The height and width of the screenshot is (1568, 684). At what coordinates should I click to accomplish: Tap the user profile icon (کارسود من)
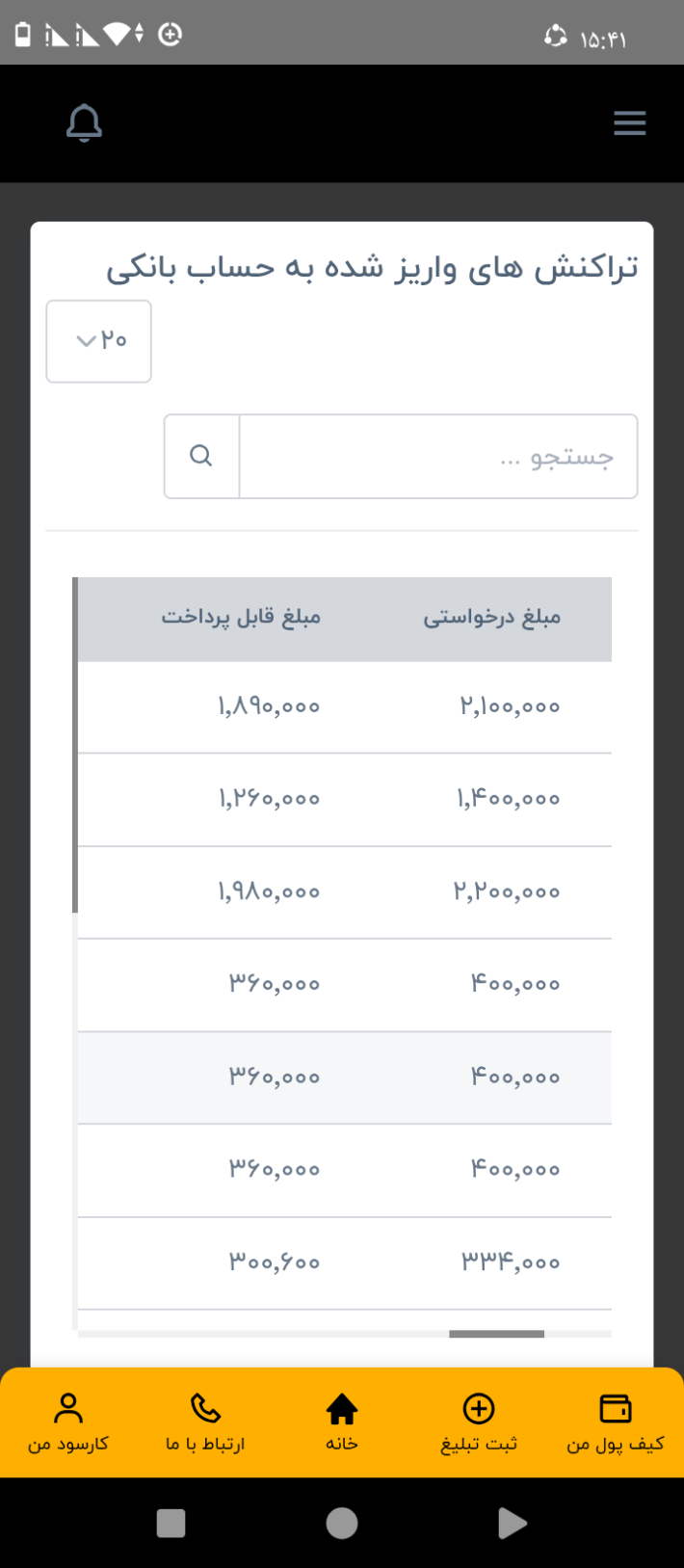point(68,1409)
